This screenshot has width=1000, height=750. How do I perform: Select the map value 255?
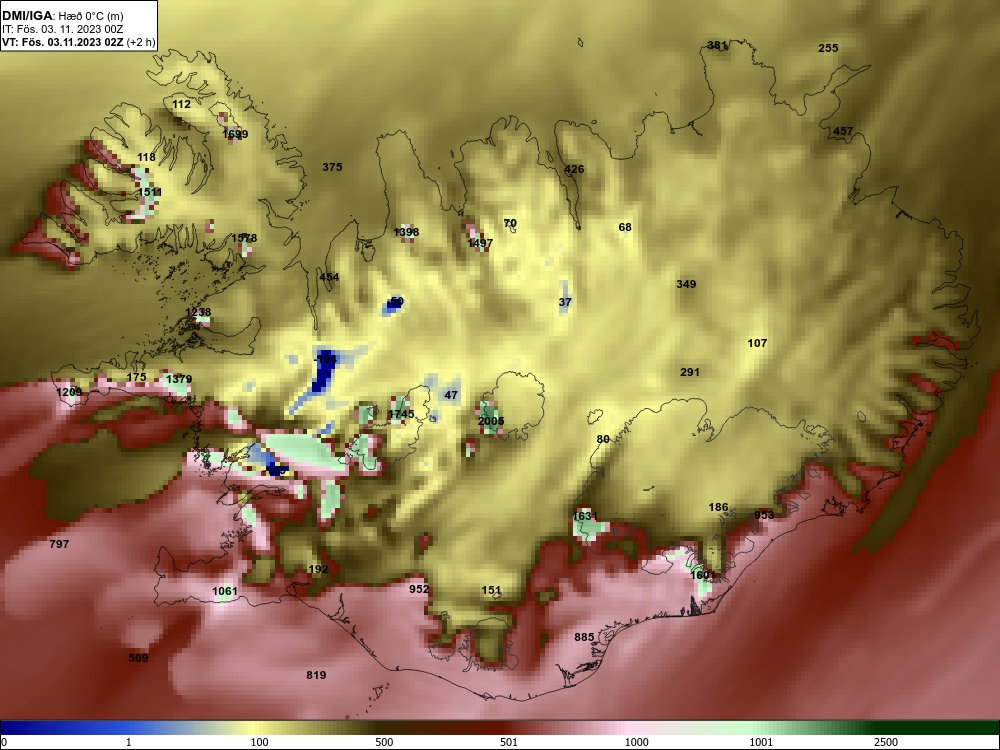[x=828, y=48]
